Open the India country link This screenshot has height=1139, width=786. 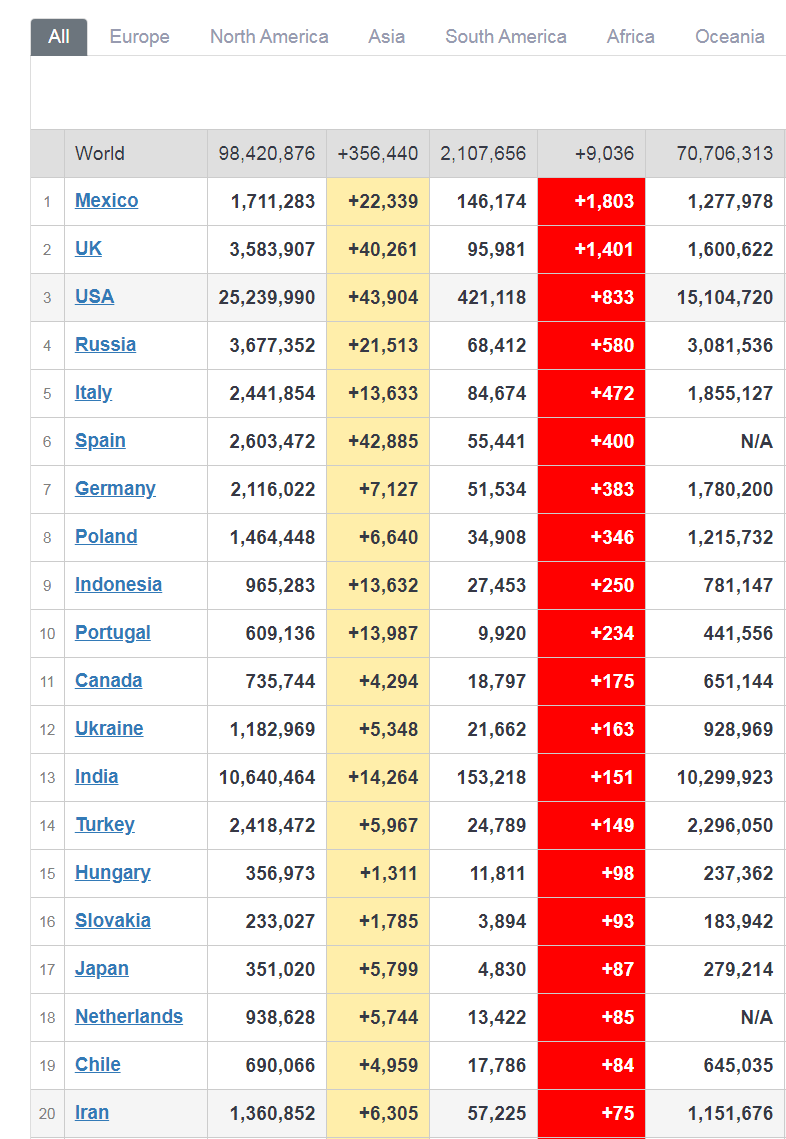click(96, 777)
